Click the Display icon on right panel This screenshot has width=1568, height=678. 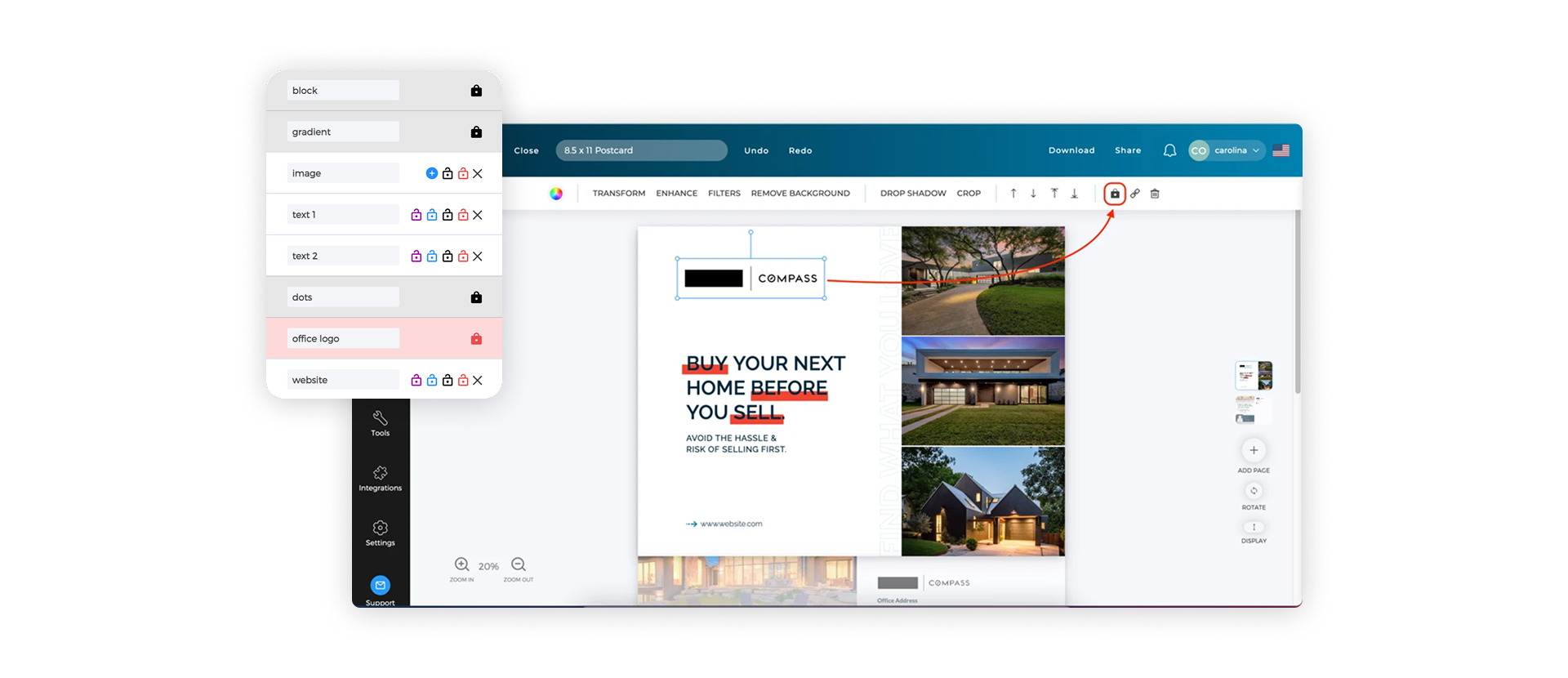[1254, 527]
